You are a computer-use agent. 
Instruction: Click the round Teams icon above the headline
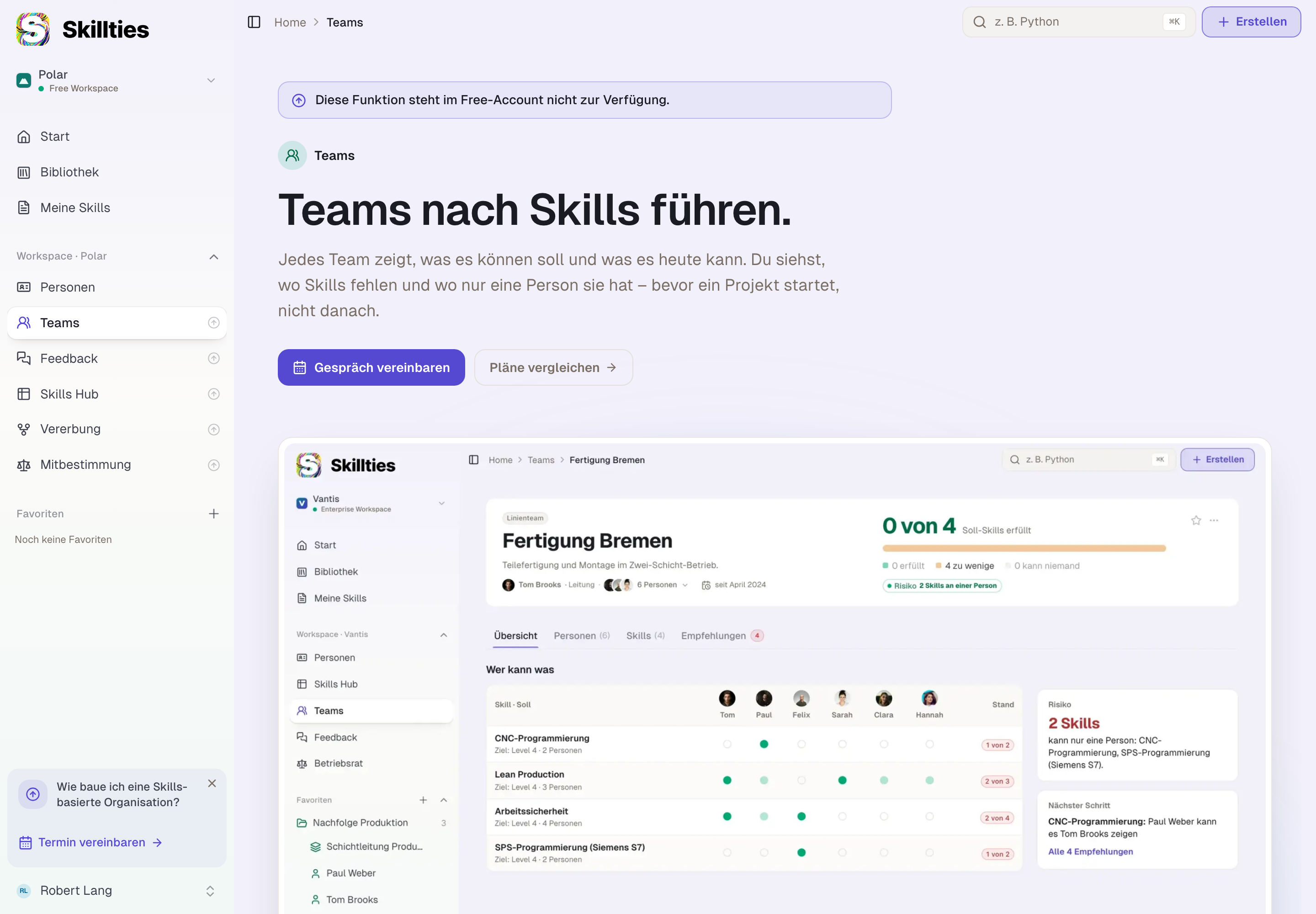coord(292,155)
